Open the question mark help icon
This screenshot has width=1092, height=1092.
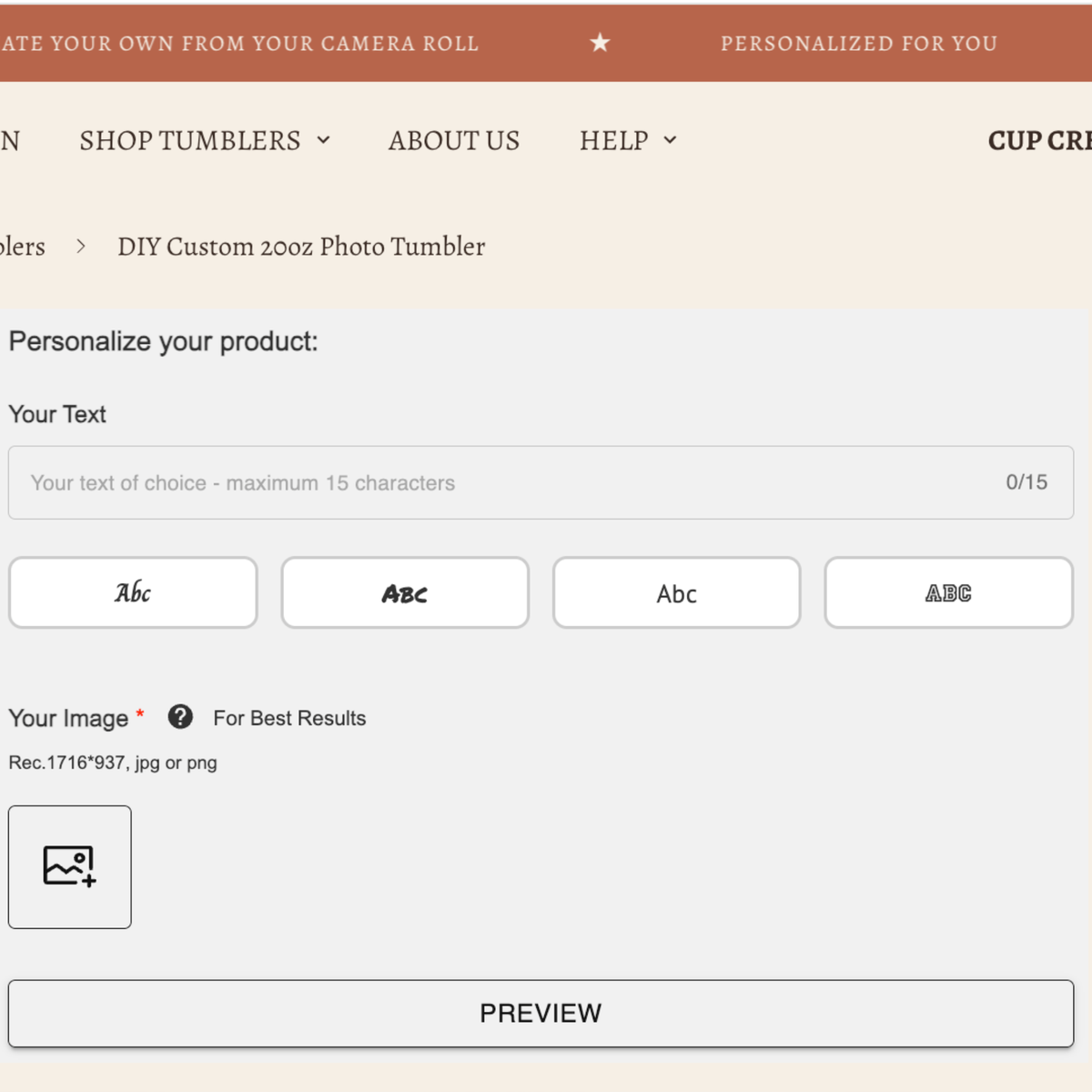pos(180,717)
